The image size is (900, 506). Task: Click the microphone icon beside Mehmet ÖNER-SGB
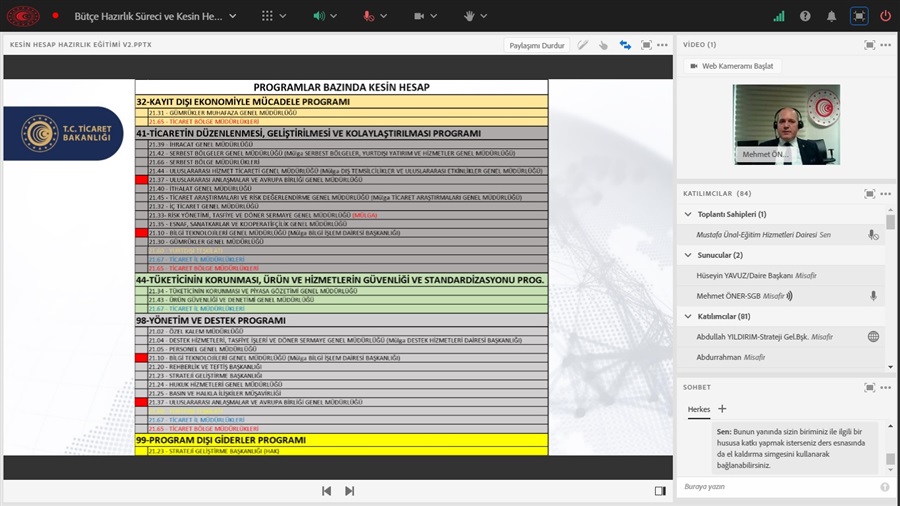tap(873, 296)
